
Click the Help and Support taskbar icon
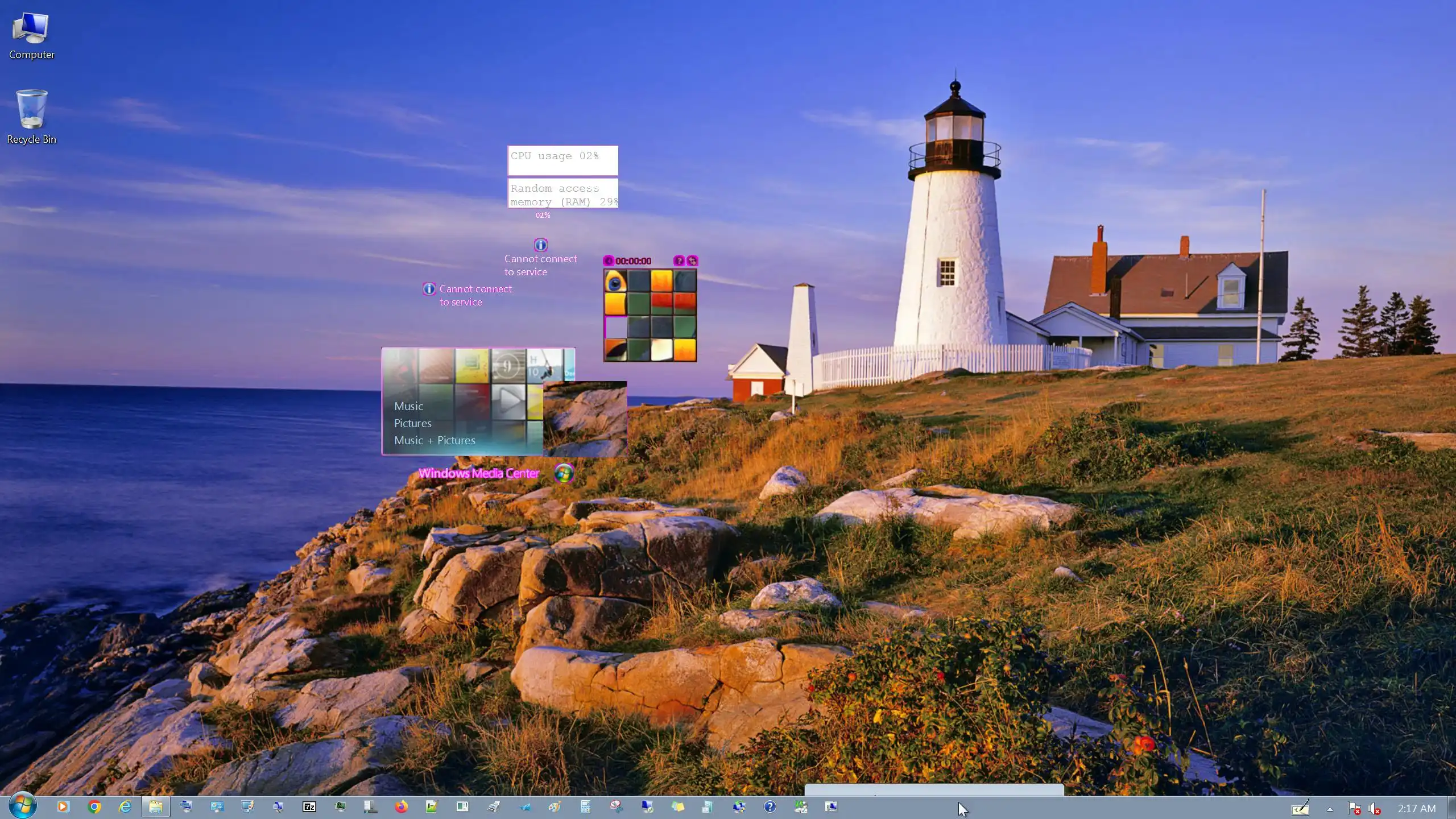(770, 806)
